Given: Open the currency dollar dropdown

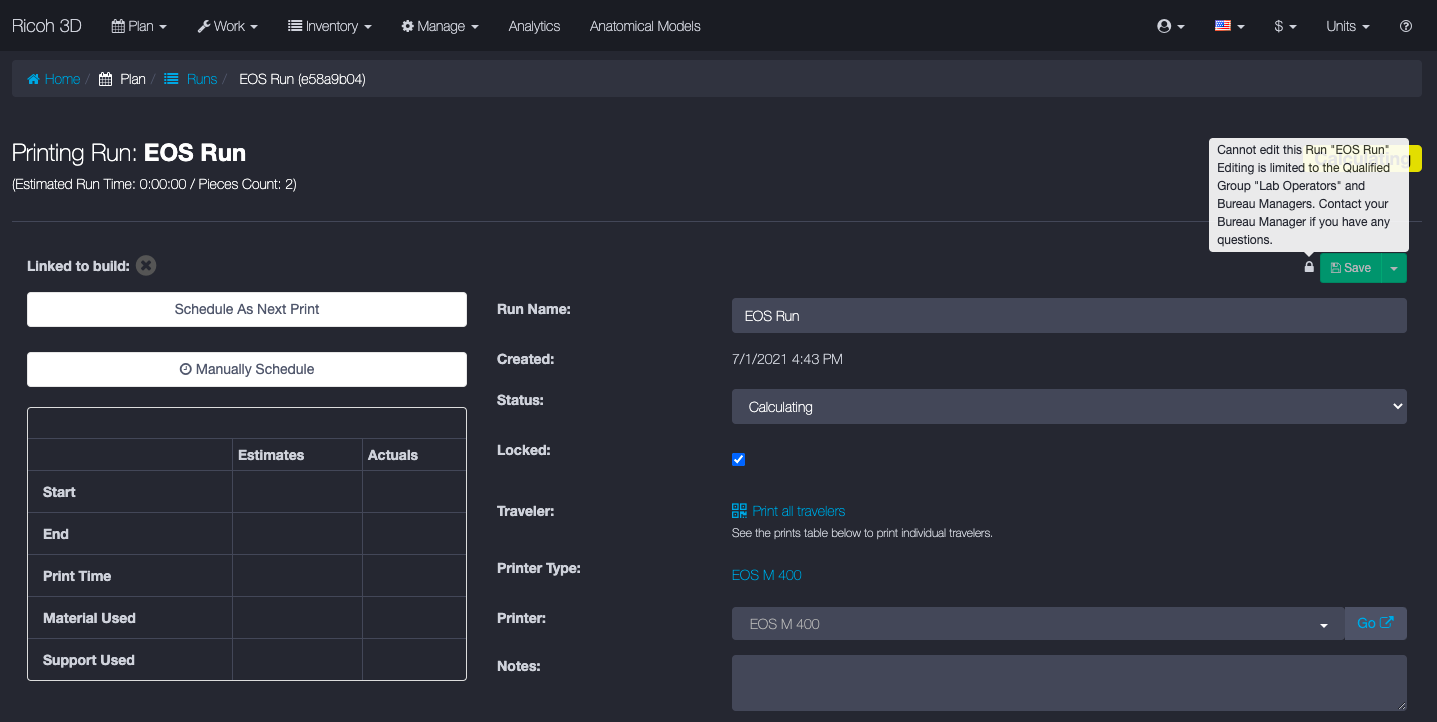Looking at the screenshot, I should coord(1285,26).
